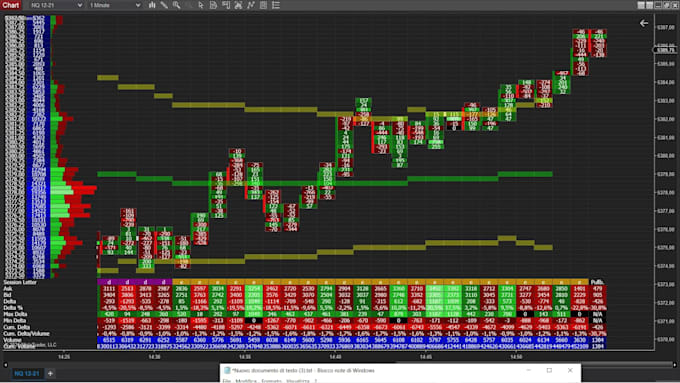Screen dimensions: 680x383
Task: Click the Max Delta row label
Action: [16, 314]
